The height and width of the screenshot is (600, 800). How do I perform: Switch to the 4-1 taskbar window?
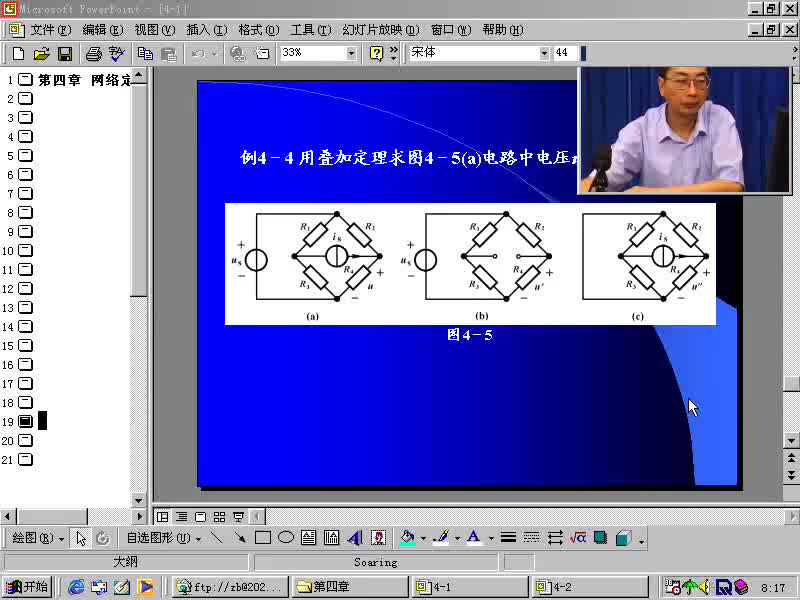point(468,587)
